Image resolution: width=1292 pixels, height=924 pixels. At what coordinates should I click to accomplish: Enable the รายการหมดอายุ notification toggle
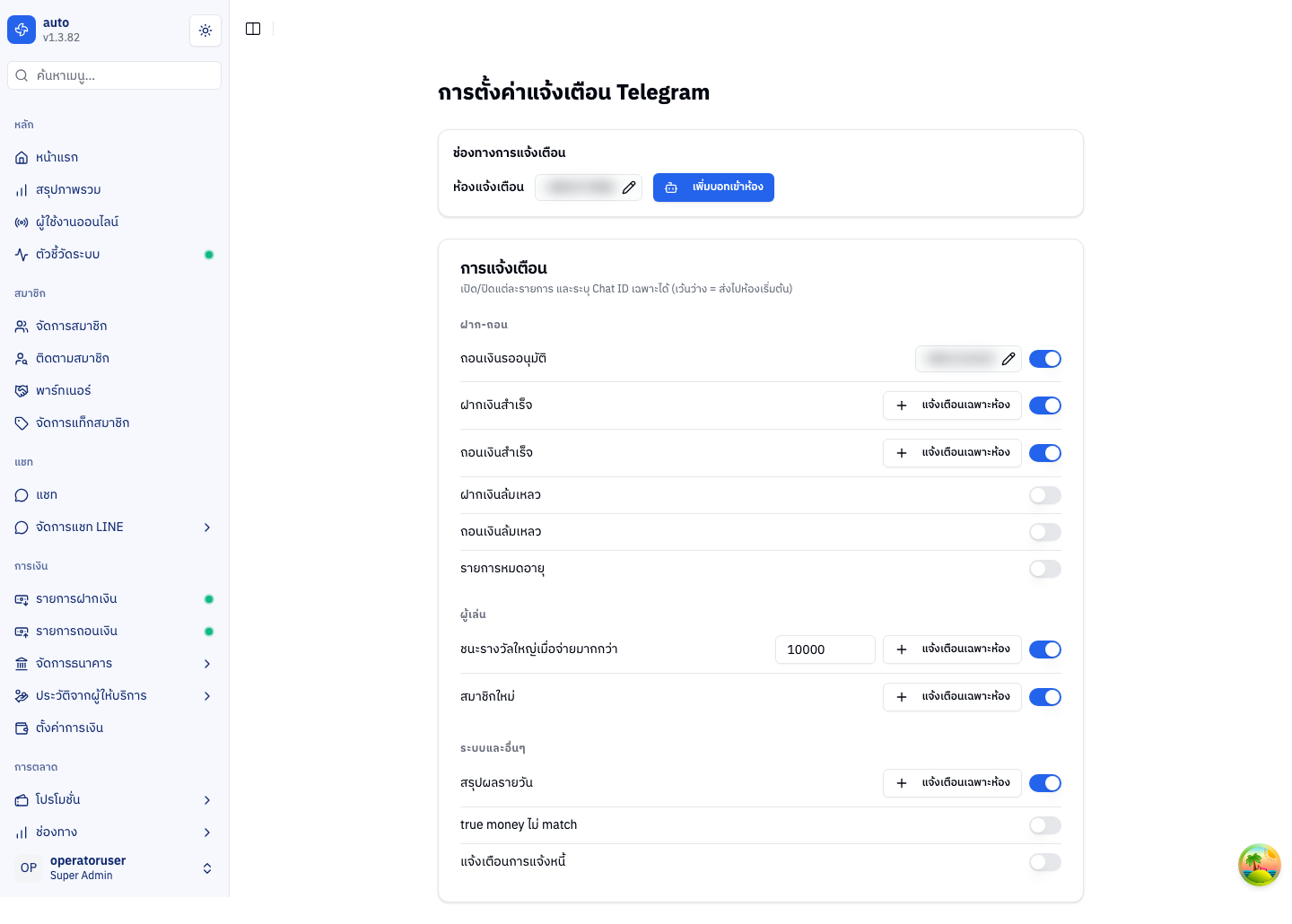(x=1045, y=569)
